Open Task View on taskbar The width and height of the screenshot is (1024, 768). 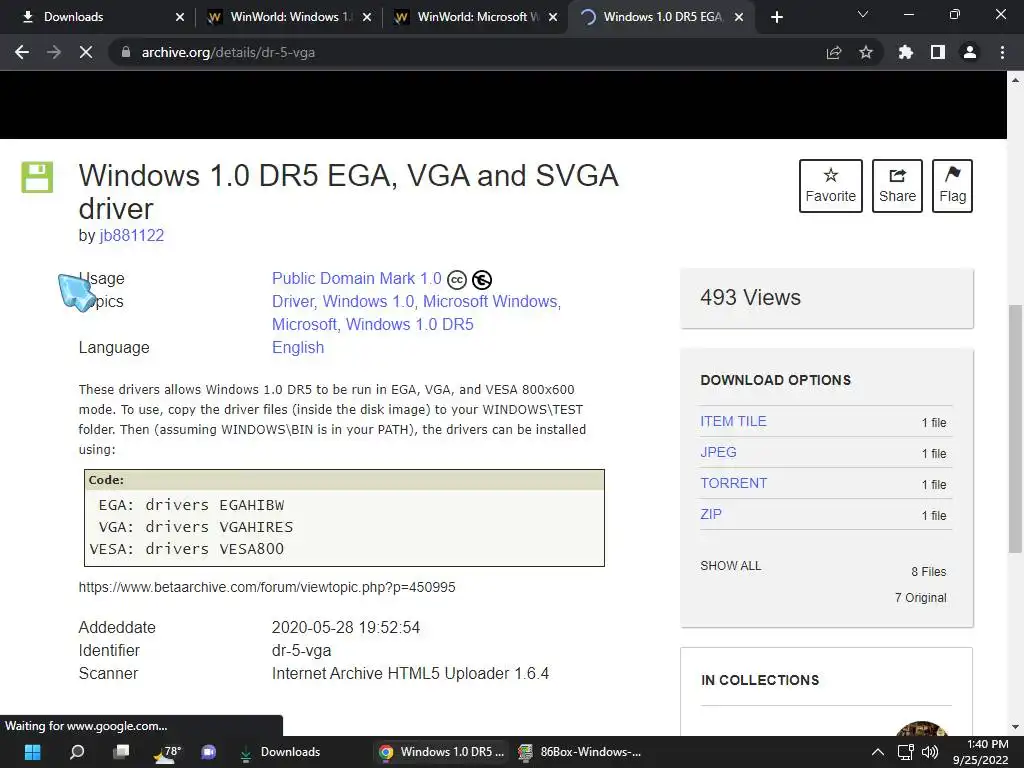tap(121, 752)
